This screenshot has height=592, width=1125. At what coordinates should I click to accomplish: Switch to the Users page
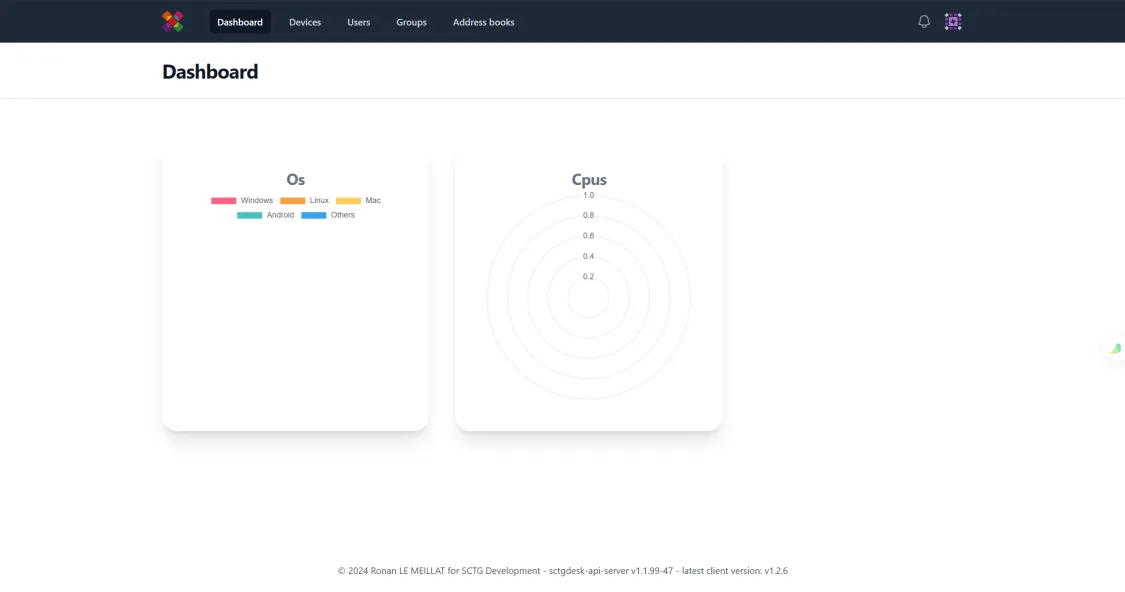(359, 22)
